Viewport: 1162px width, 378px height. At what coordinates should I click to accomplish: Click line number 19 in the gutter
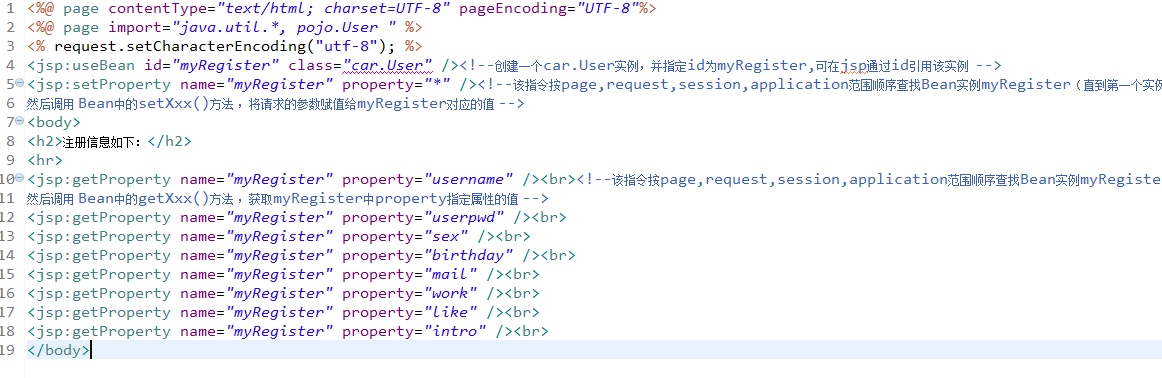click(x=8, y=350)
